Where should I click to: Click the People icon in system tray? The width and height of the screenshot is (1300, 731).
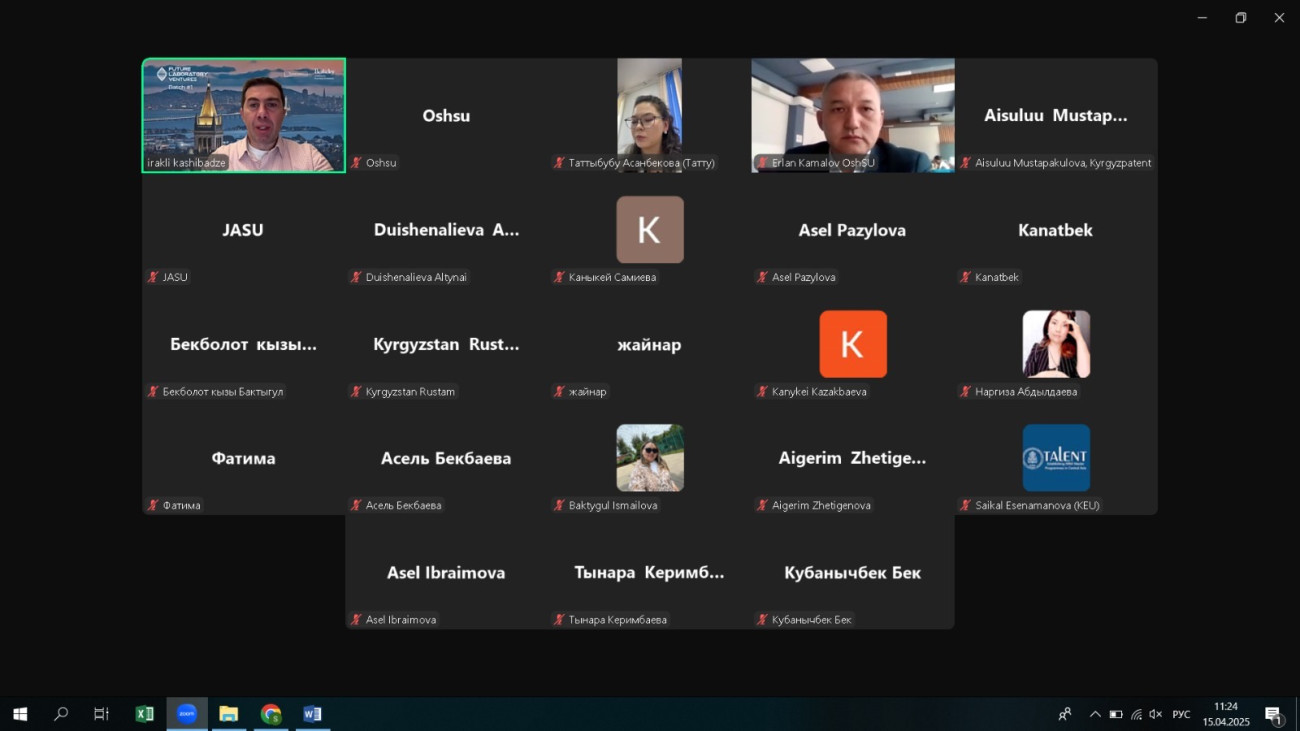(1065, 714)
